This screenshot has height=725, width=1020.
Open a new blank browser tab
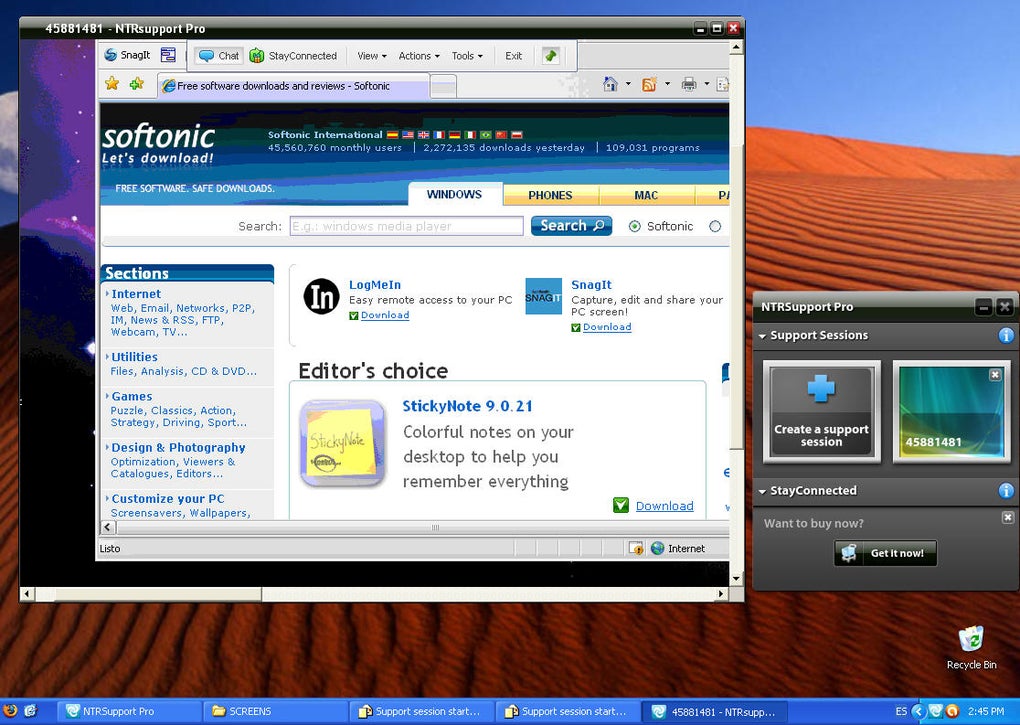pyautogui.click(x=443, y=86)
